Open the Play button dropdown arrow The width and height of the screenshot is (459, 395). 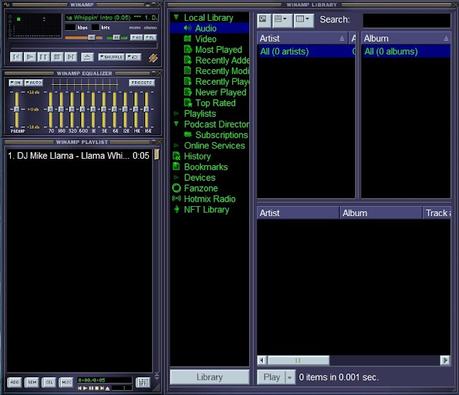tap(290, 377)
